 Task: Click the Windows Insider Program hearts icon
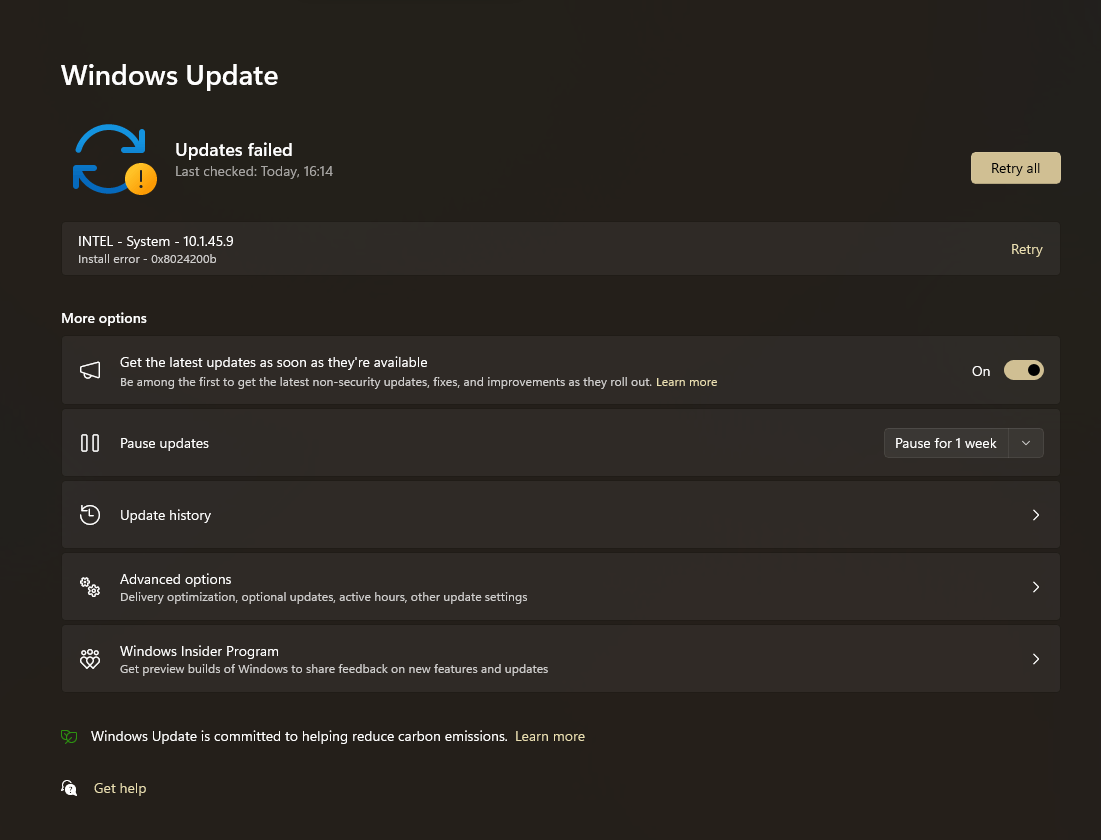[90, 659]
